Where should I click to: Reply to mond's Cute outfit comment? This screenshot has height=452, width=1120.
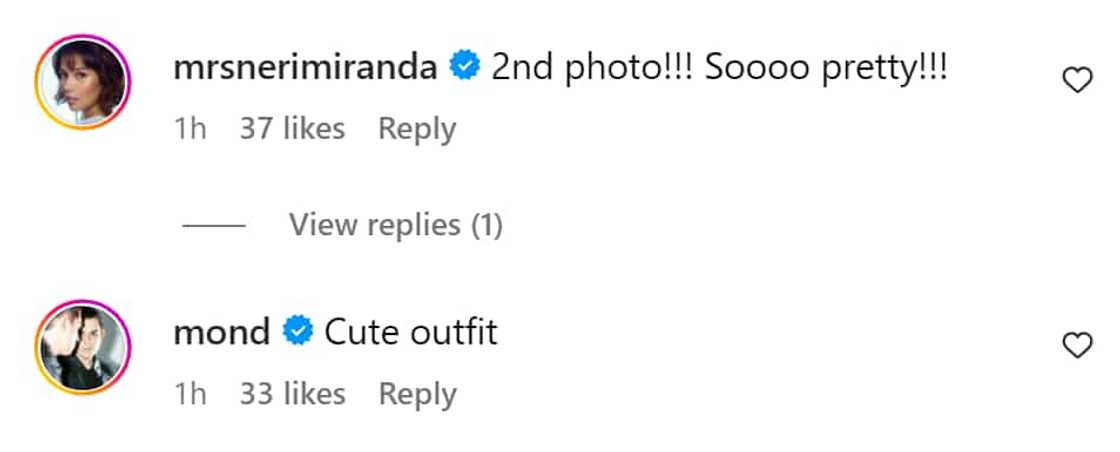click(417, 394)
